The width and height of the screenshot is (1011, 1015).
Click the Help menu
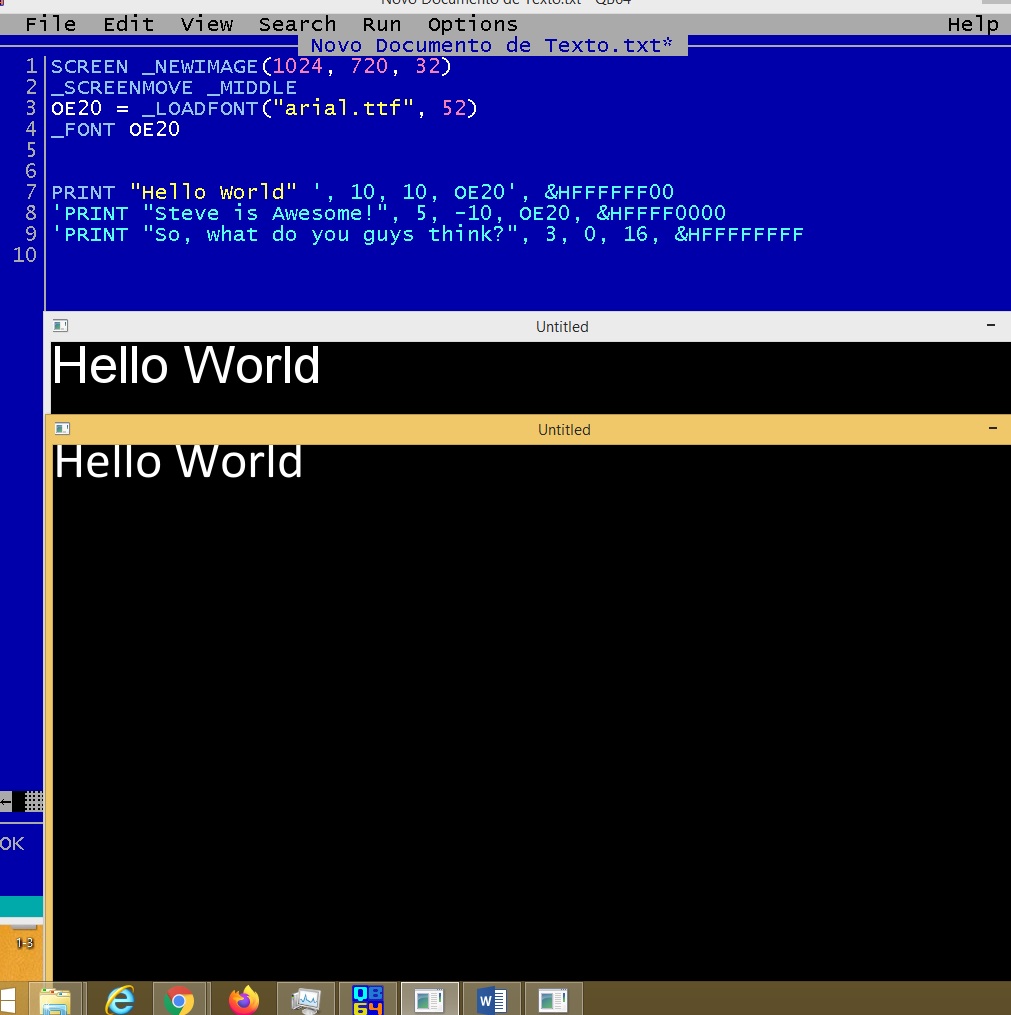972,24
